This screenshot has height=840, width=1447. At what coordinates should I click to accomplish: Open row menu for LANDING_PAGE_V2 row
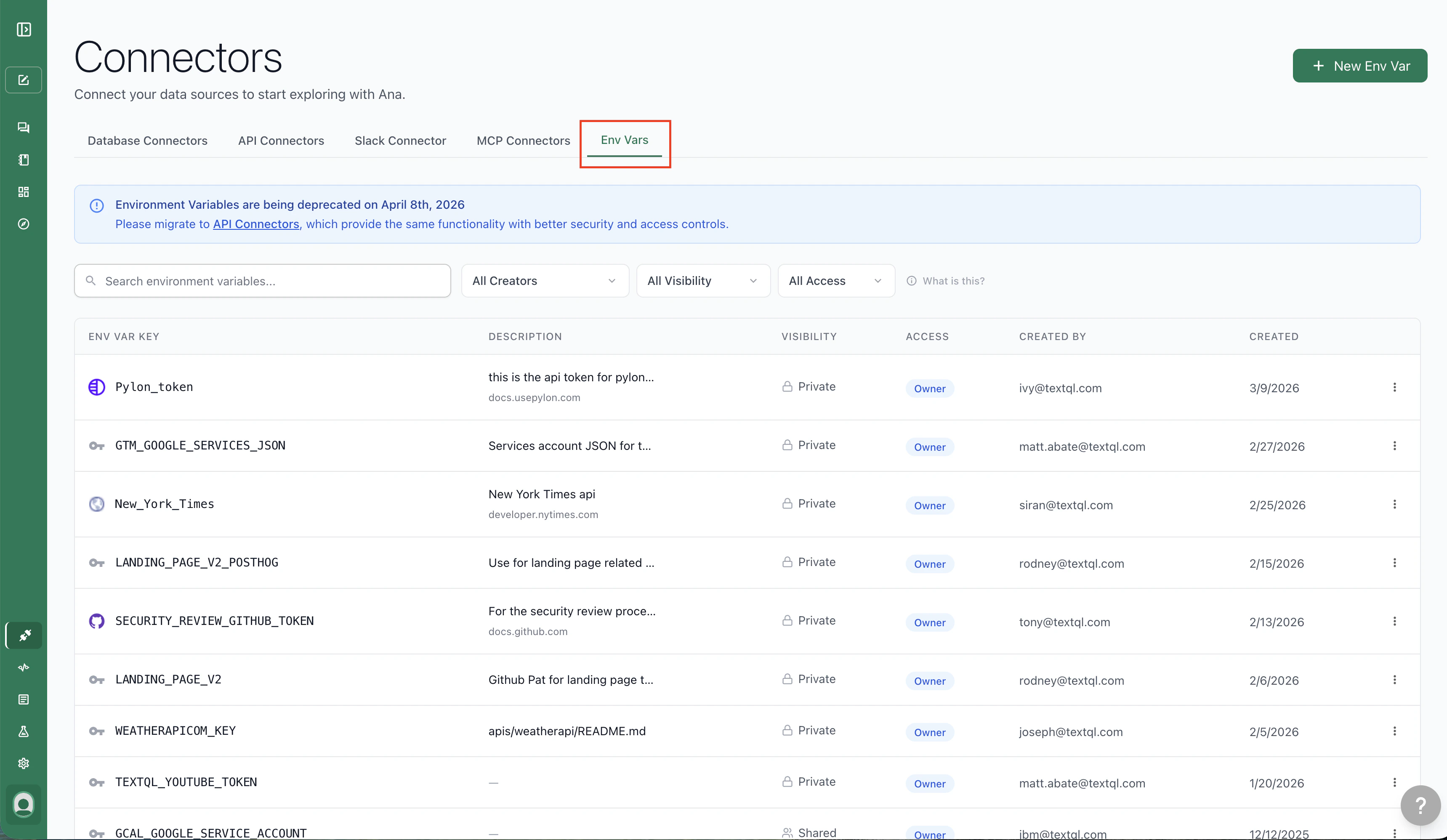coord(1394,680)
